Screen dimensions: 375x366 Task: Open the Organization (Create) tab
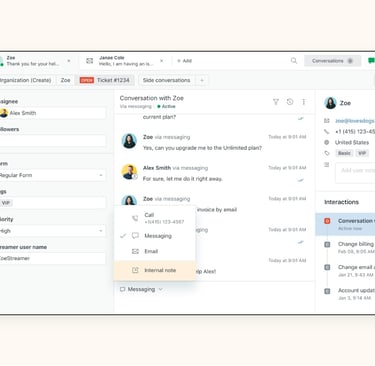(x=26, y=80)
